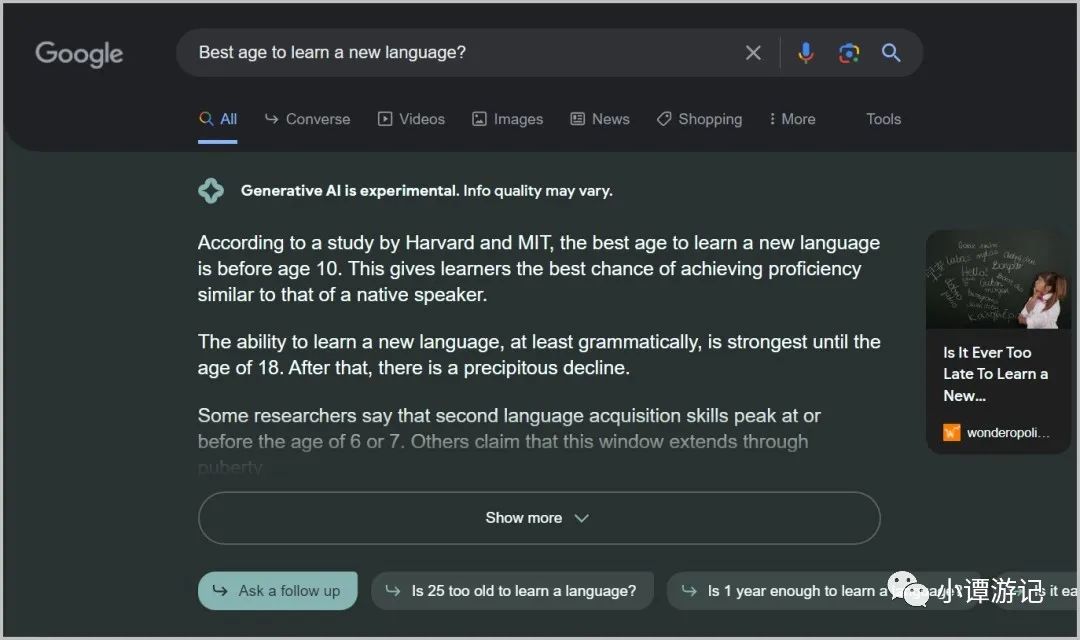Click the Show more chevron arrow
Screen dimensions: 1080x640
[x=581, y=518]
